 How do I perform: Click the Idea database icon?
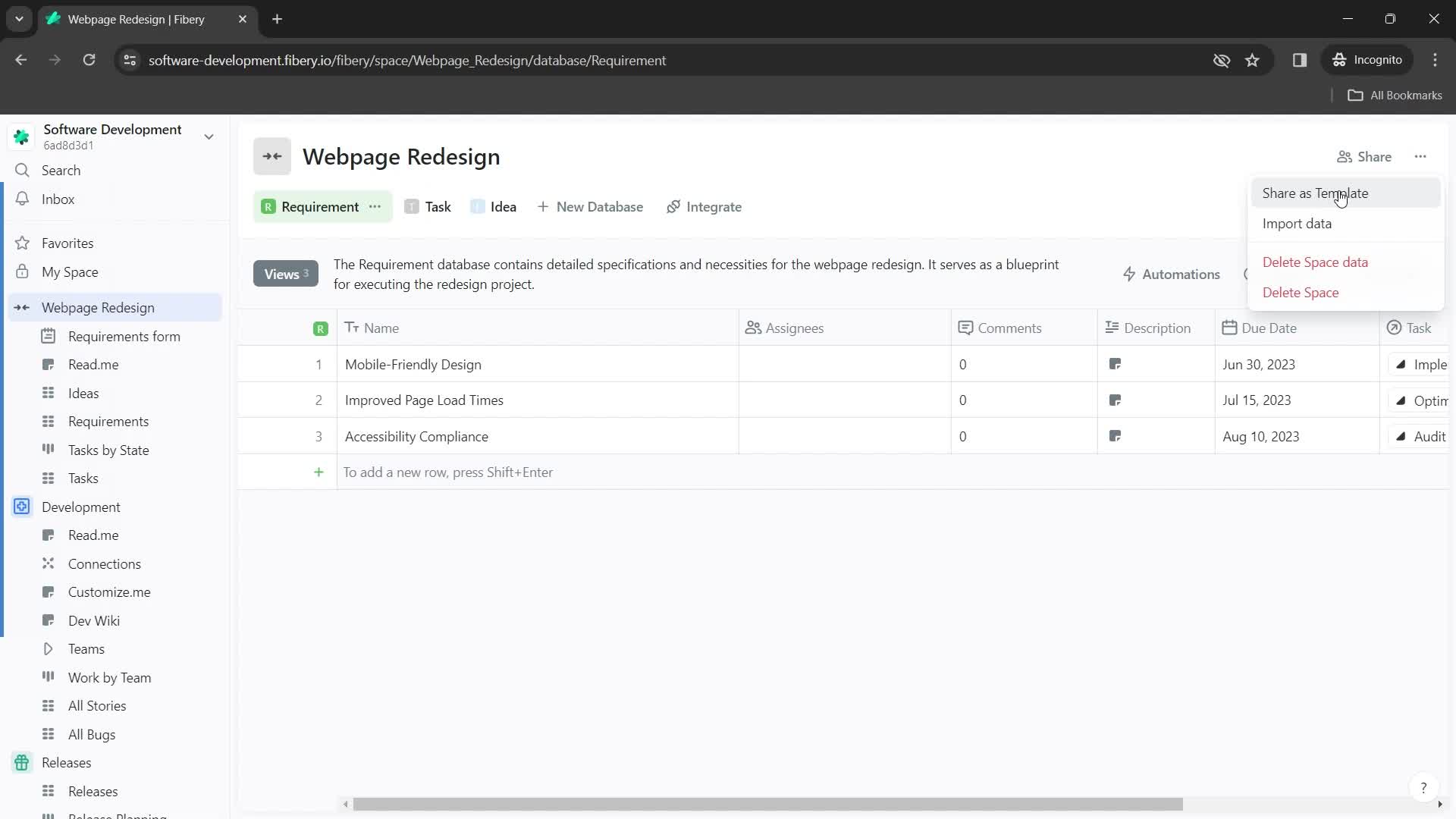[x=477, y=207]
